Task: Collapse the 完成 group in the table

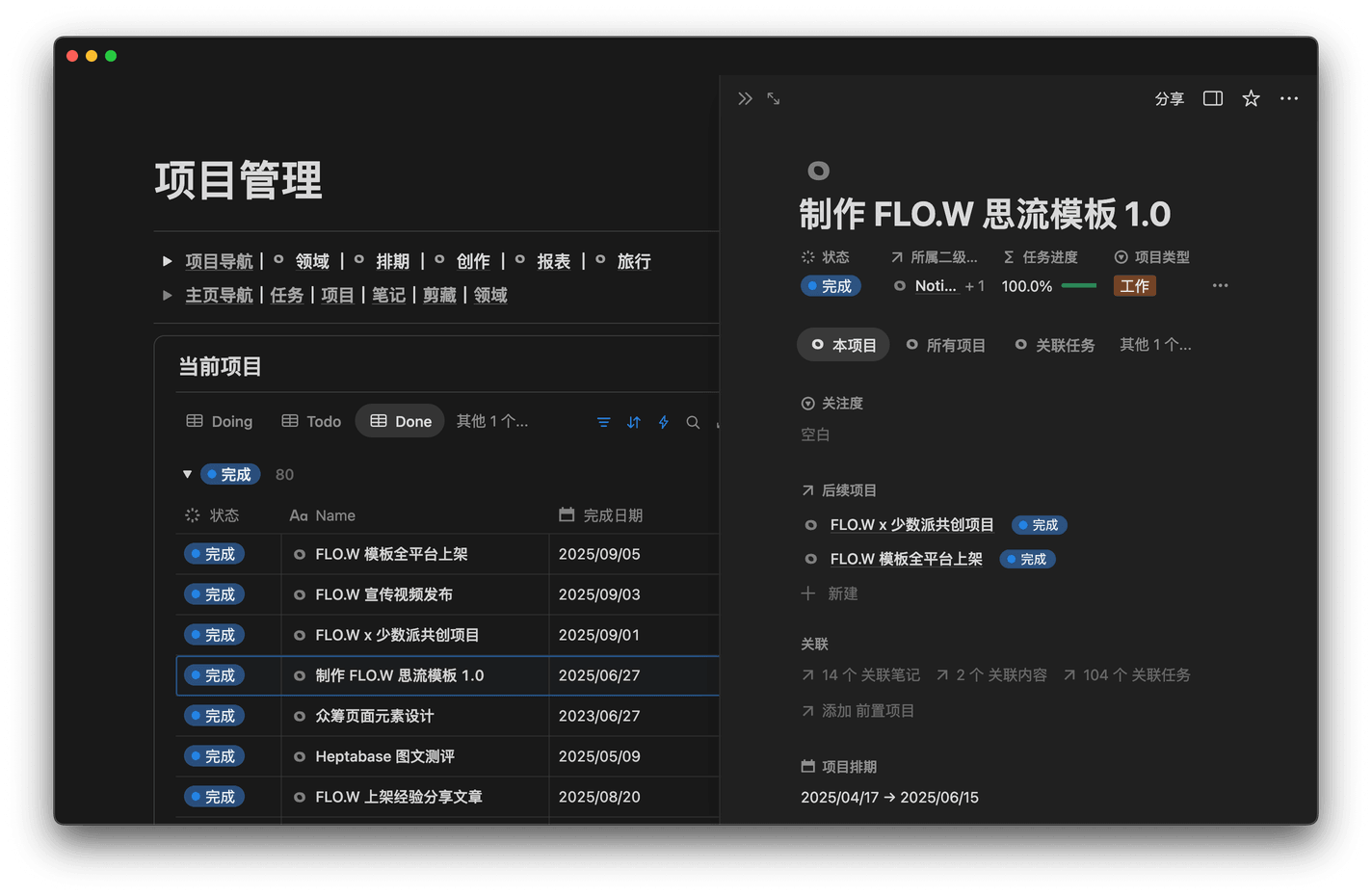Action: (188, 474)
